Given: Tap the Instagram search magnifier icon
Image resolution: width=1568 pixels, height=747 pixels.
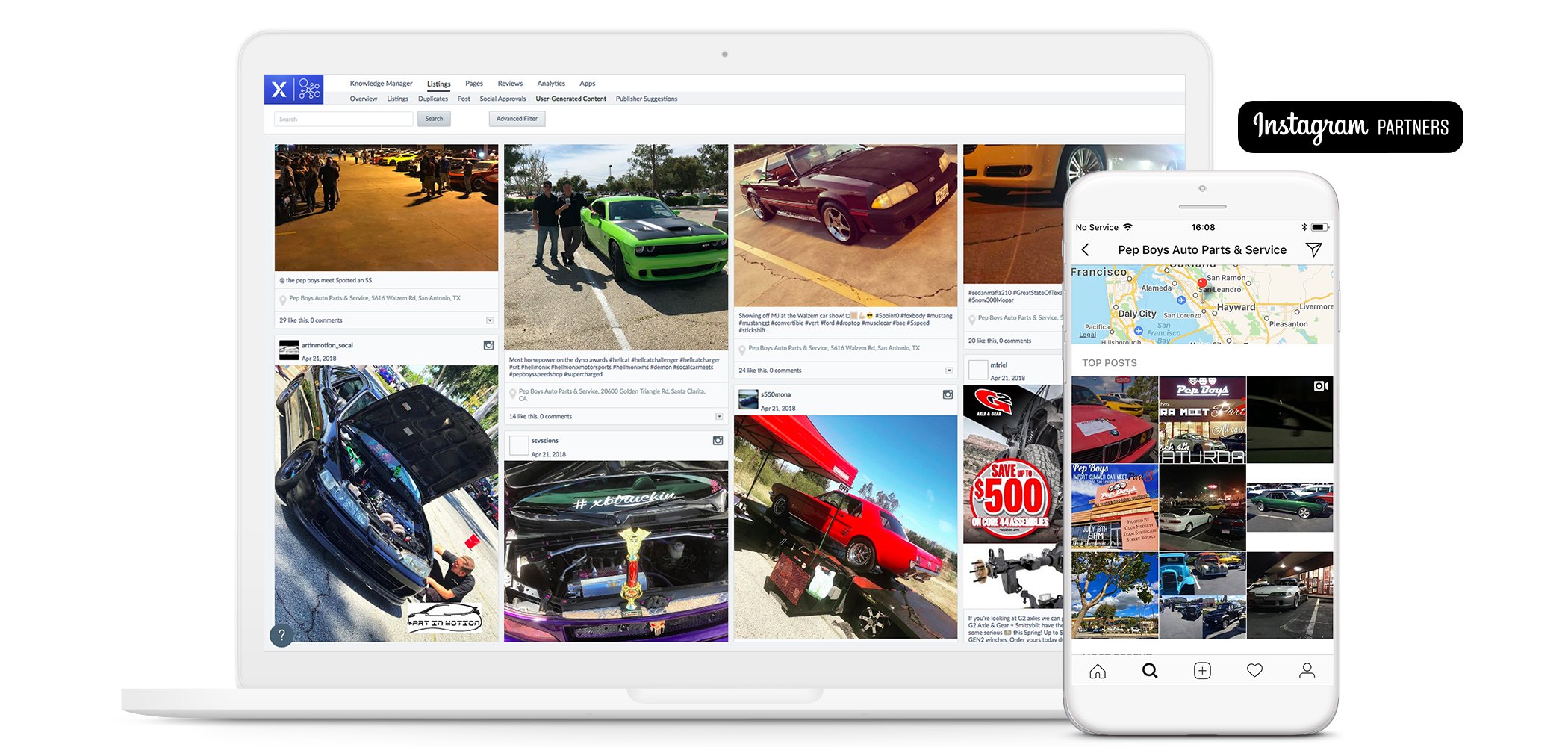Looking at the screenshot, I should pyautogui.click(x=1150, y=671).
